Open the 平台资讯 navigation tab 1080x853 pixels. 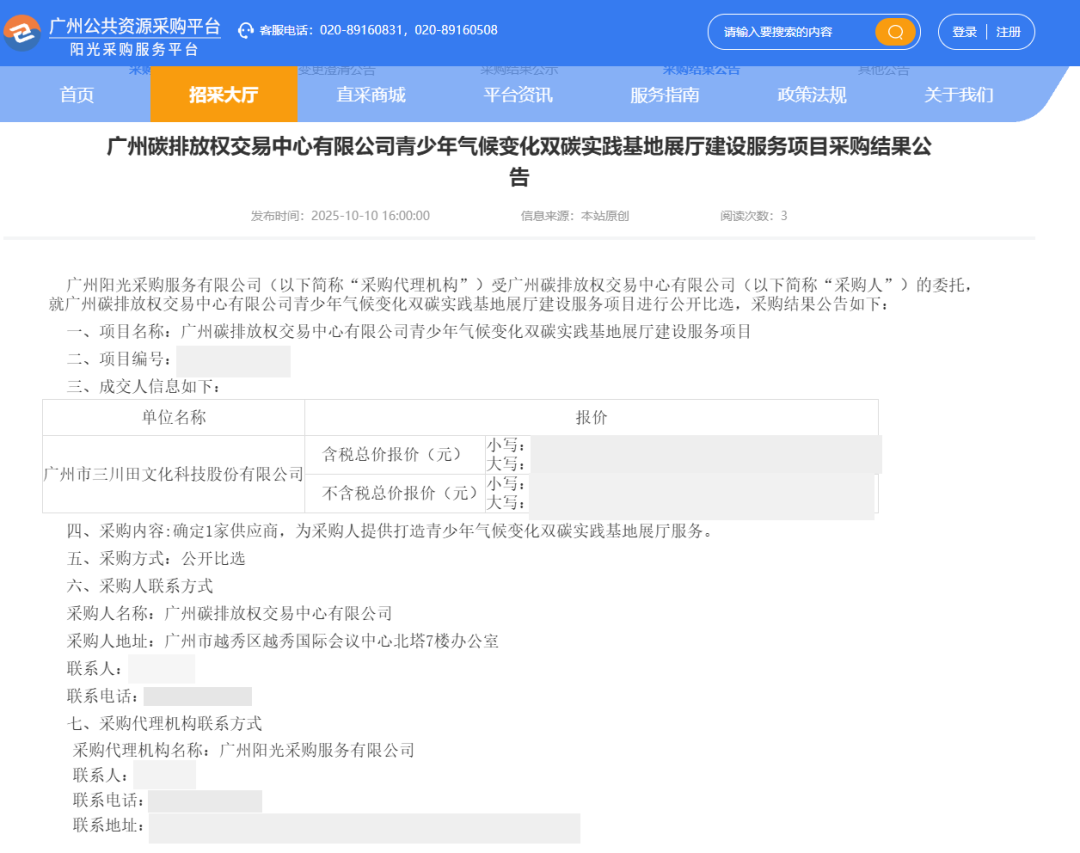[x=518, y=95]
